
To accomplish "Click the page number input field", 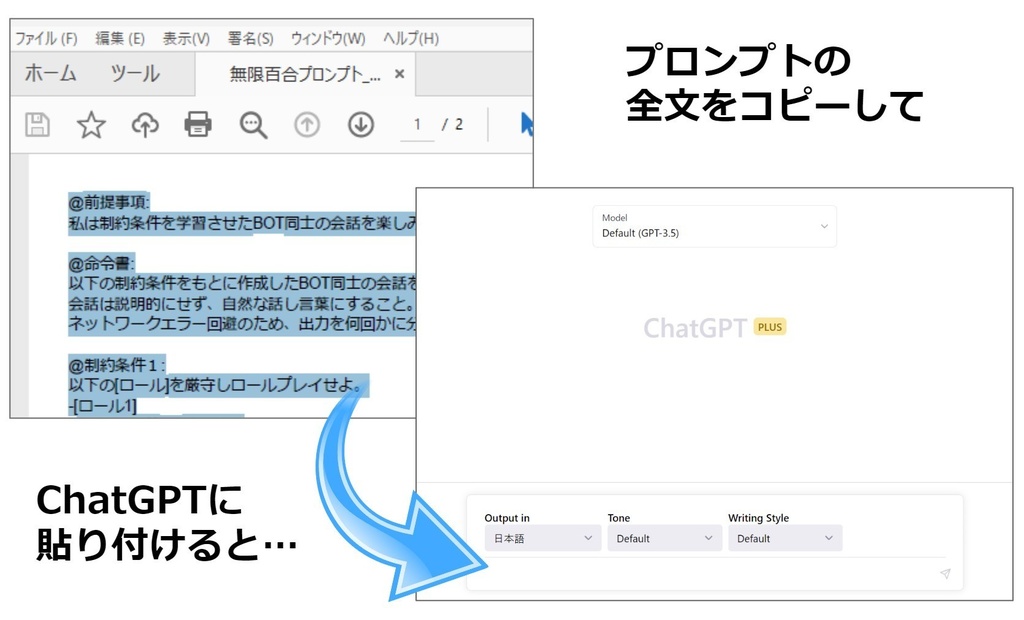I will click(x=416, y=124).
